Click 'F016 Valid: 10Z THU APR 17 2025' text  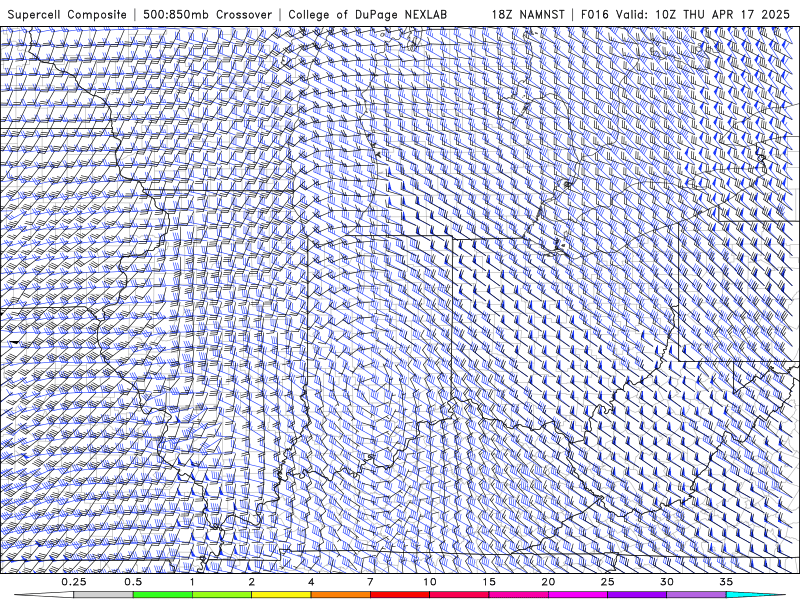click(685, 15)
